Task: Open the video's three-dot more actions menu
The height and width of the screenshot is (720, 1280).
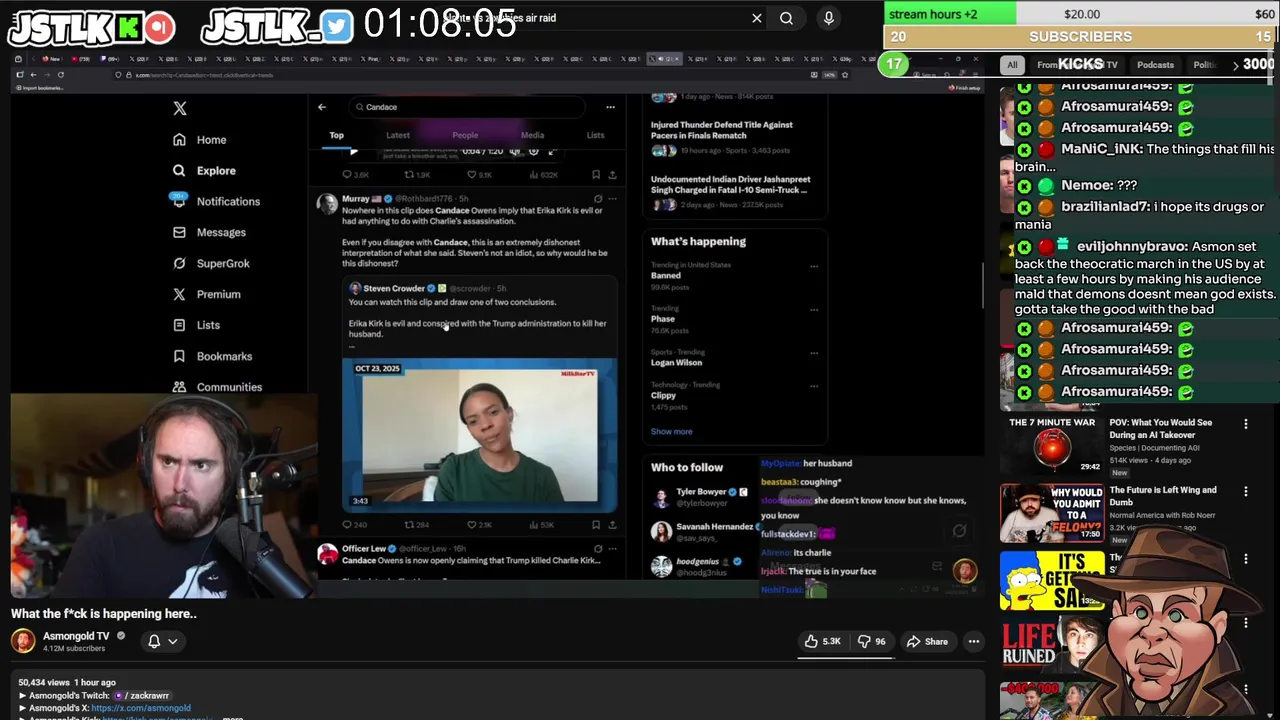Action: (973, 641)
